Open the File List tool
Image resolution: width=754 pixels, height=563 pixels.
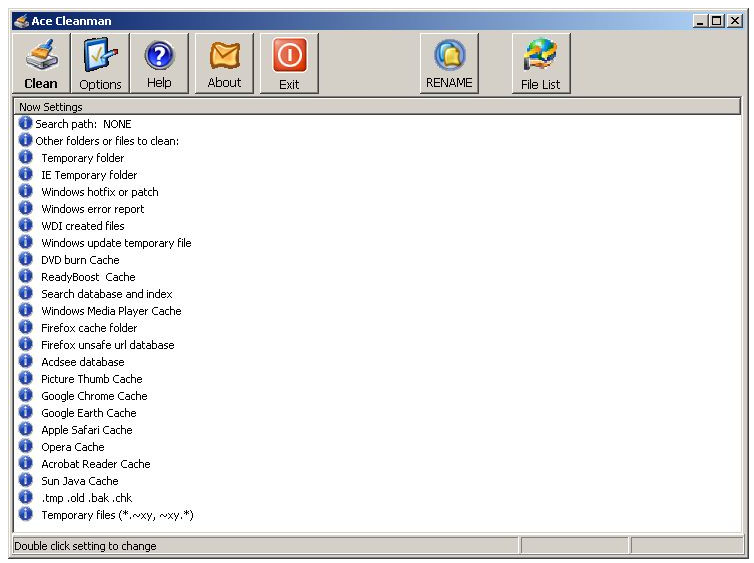pos(541,63)
